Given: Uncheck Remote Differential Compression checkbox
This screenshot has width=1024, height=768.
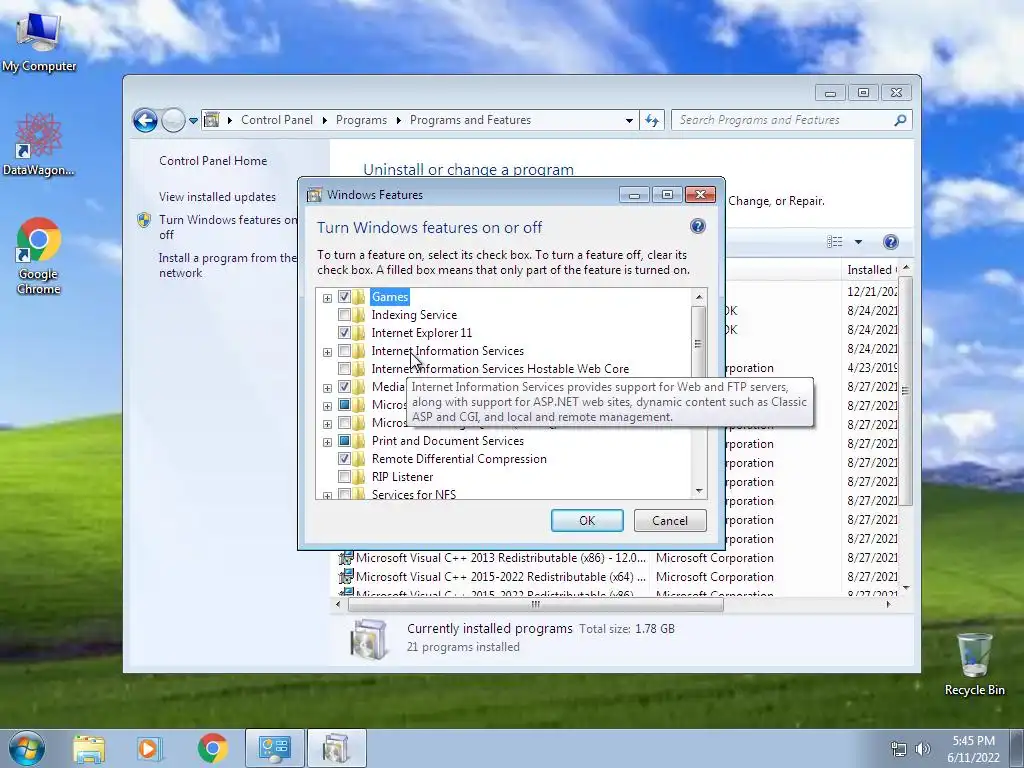Looking at the screenshot, I should [x=344, y=459].
